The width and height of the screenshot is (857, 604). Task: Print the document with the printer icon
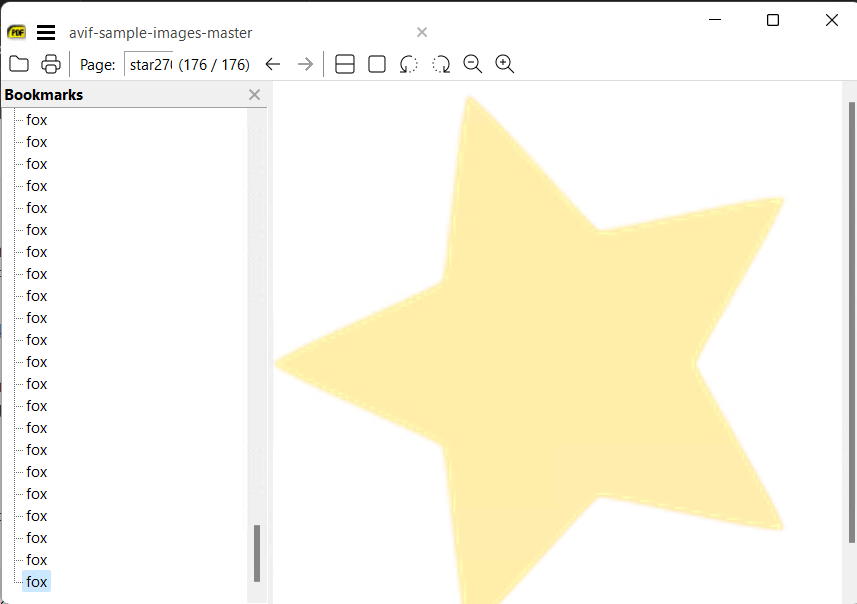point(51,64)
